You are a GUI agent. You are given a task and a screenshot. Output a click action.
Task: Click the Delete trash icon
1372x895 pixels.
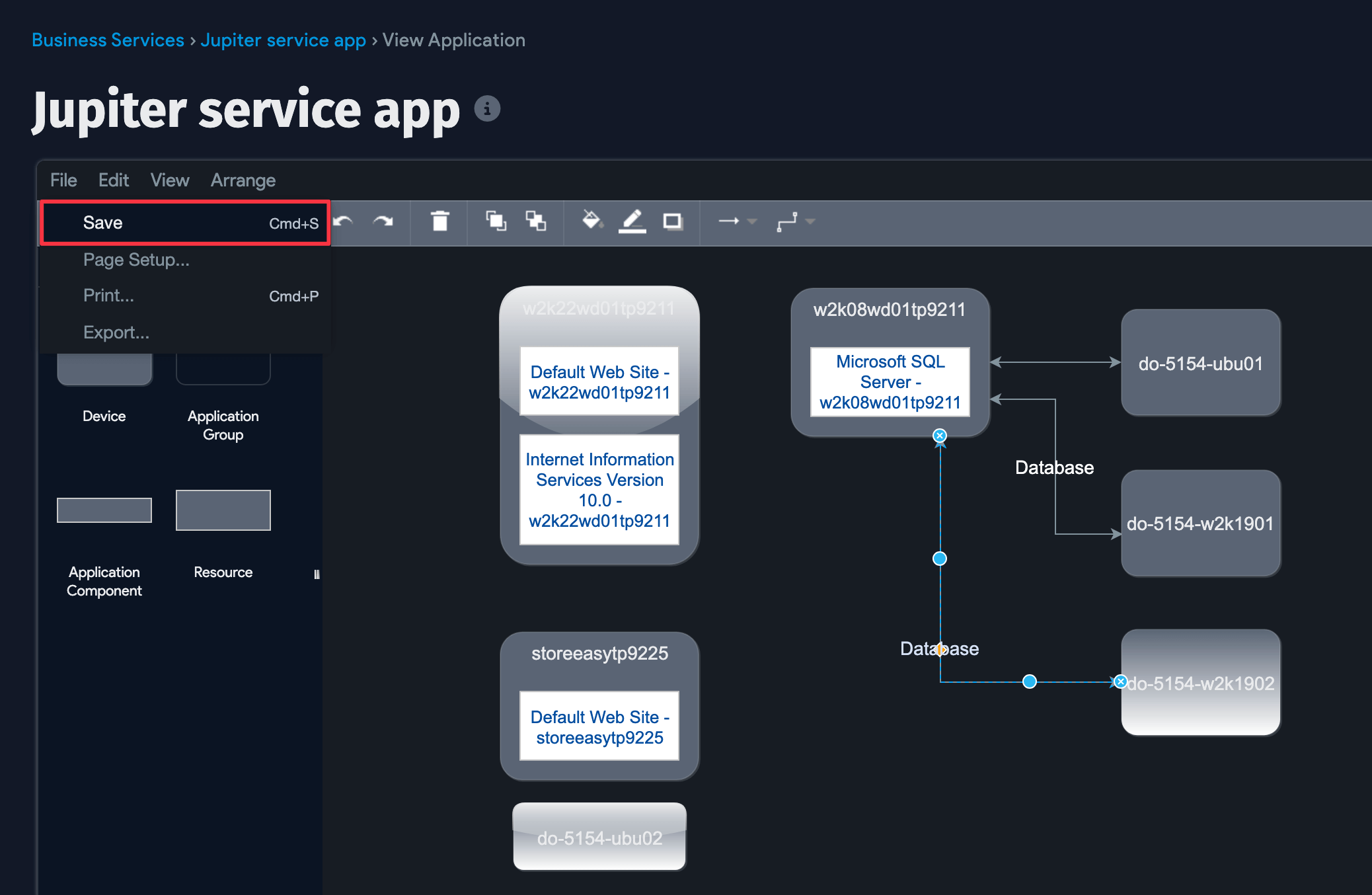click(x=439, y=221)
